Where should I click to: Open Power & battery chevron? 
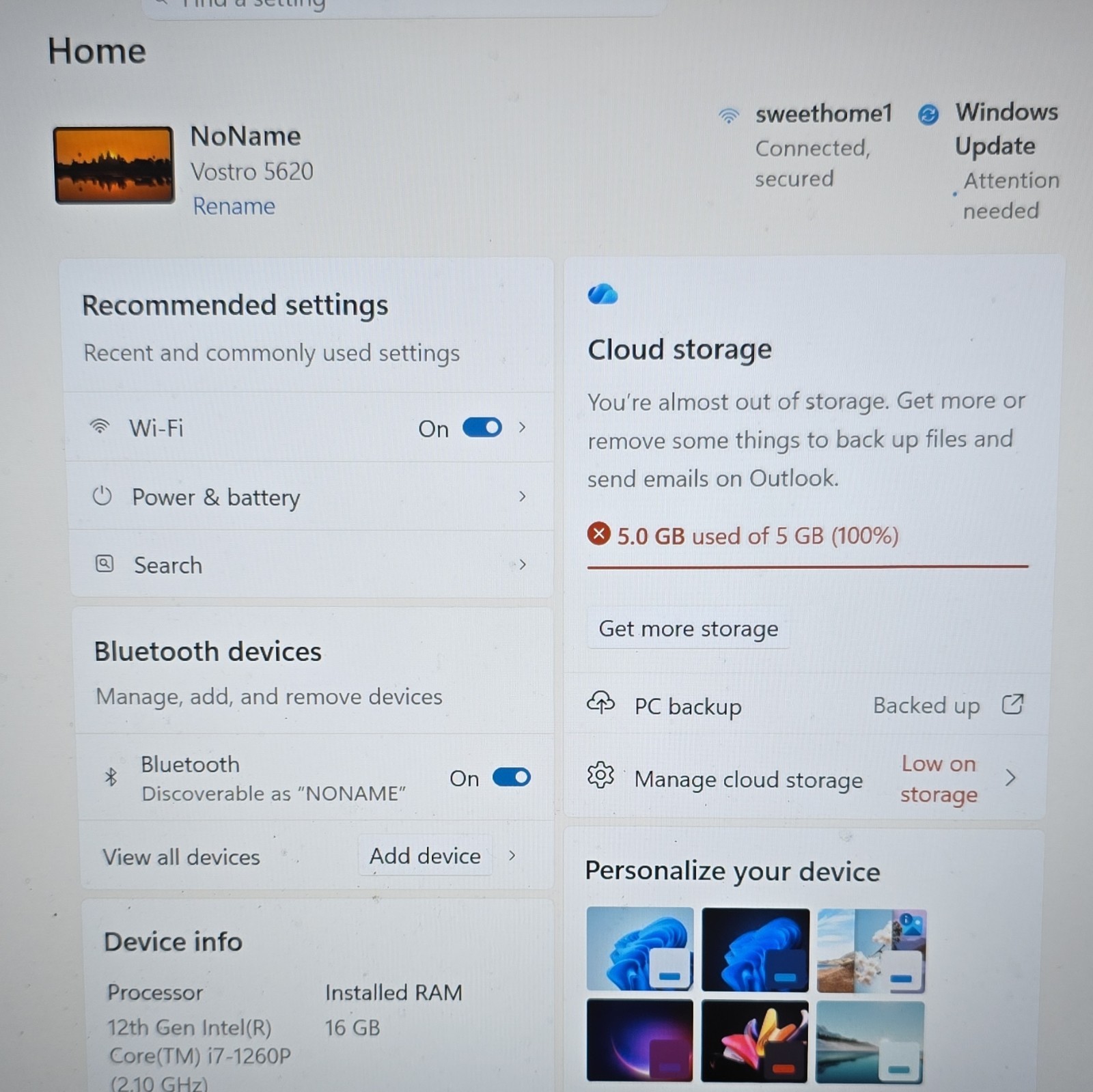tap(523, 496)
